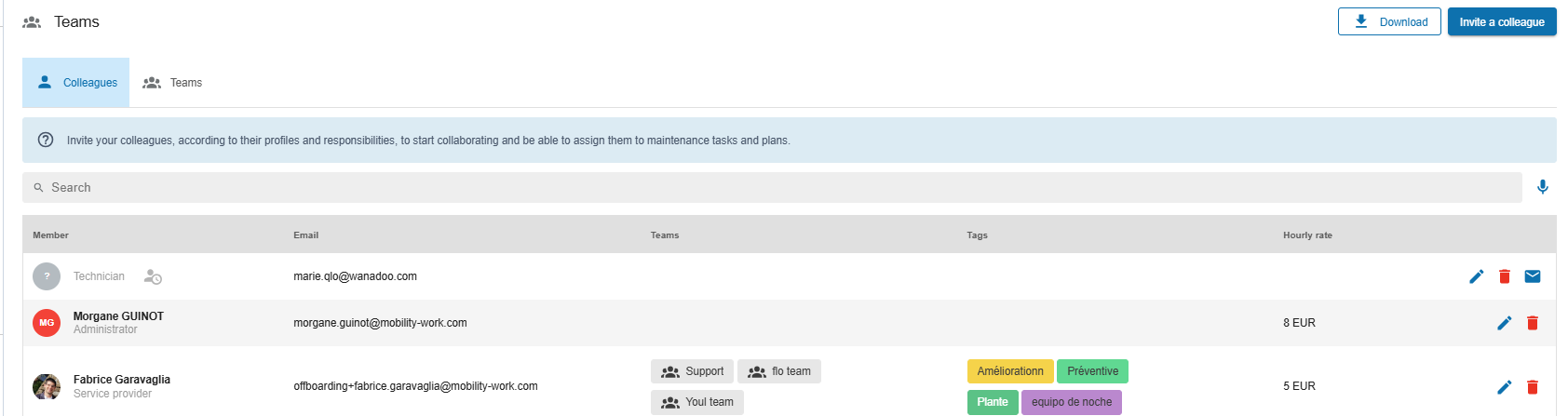The width and height of the screenshot is (1568, 416).
Task: Delete Morgane GUINOT from colleagues
Action: [x=1532, y=323]
